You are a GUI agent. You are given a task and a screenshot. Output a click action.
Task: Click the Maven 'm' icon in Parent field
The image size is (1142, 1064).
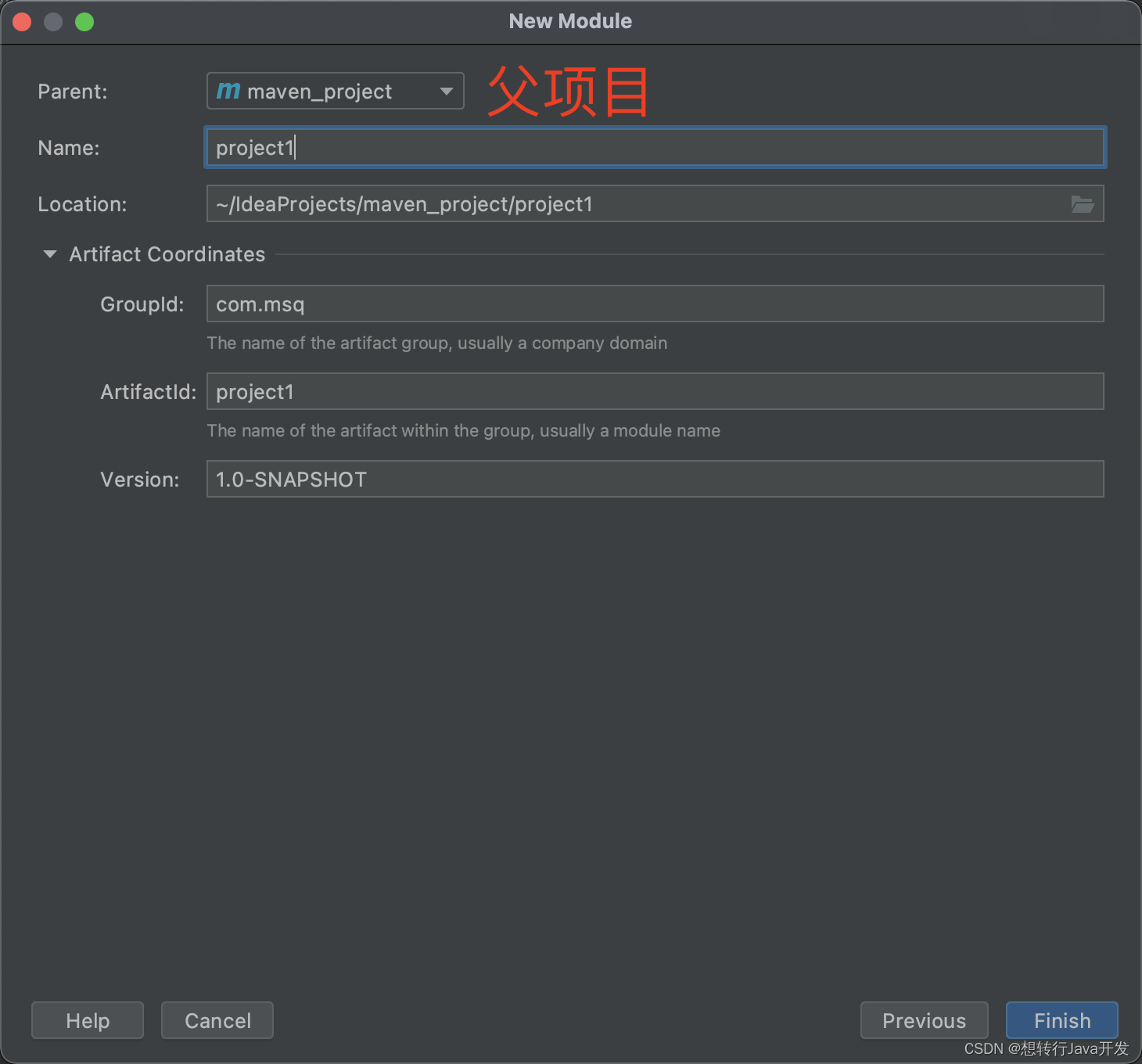[228, 91]
